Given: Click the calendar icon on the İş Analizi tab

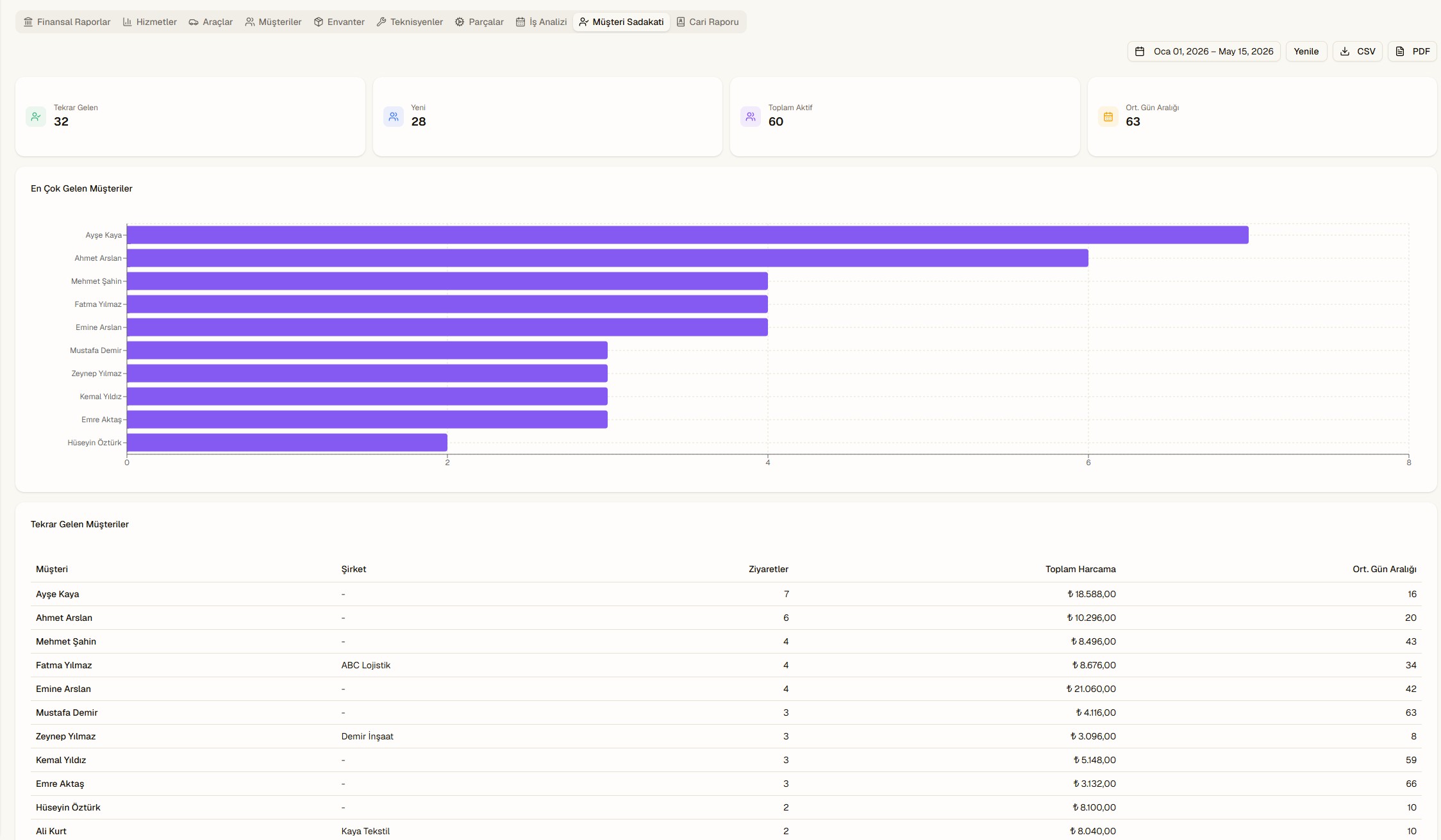Looking at the screenshot, I should click(x=520, y=22).
